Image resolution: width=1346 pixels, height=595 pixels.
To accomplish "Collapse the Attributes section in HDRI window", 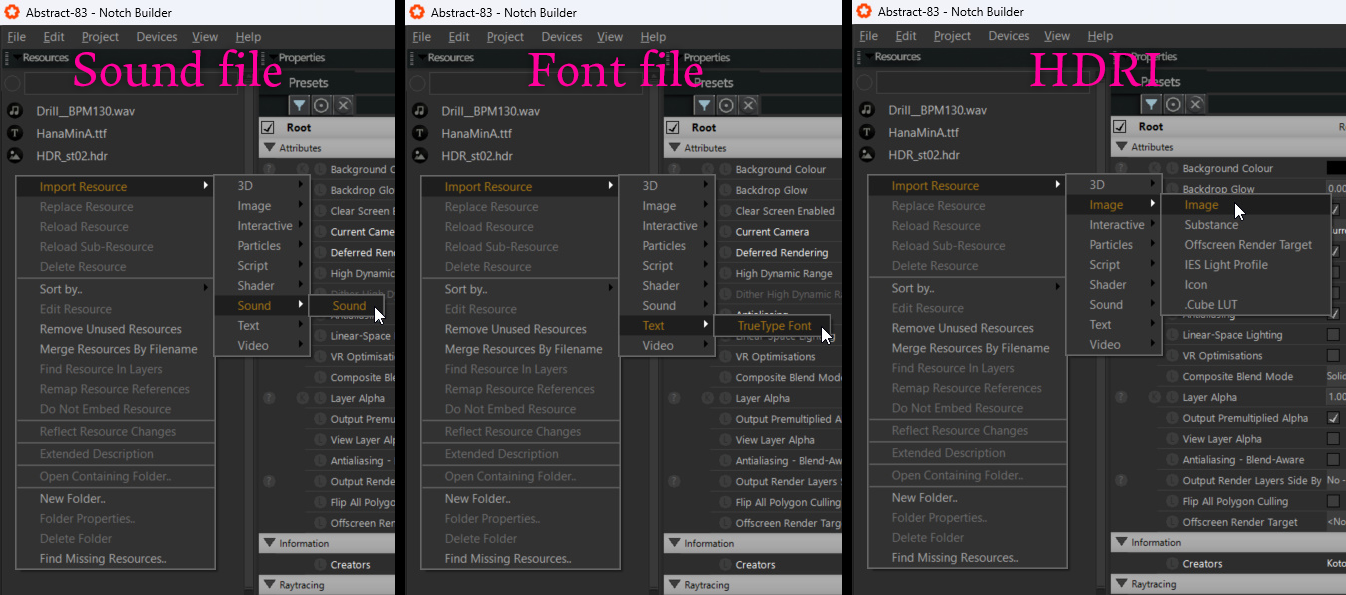I will 1121,146.
